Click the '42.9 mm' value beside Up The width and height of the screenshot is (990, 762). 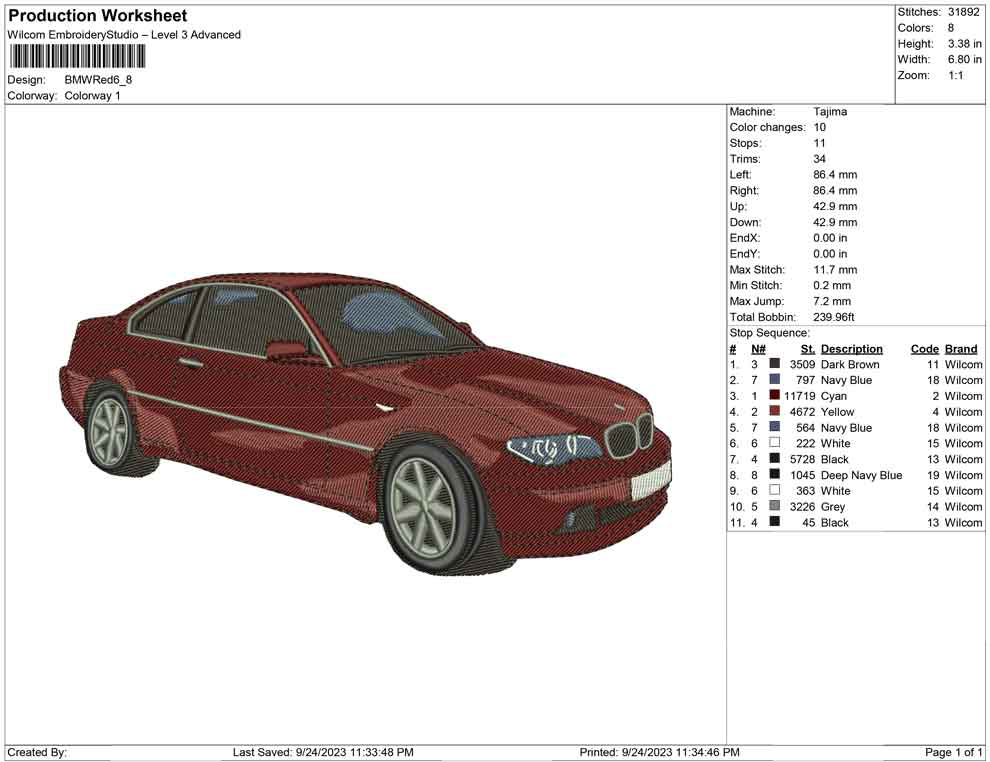[835, 206]
